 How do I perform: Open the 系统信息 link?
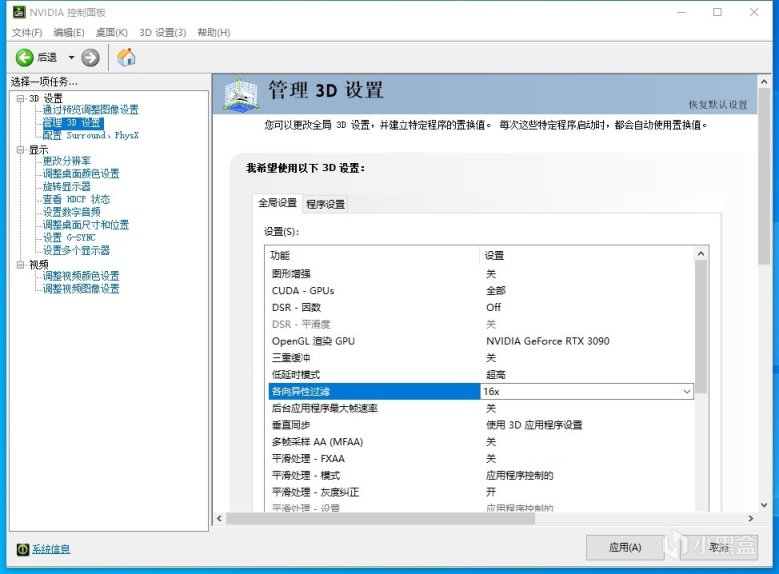[x=51, y=549]
